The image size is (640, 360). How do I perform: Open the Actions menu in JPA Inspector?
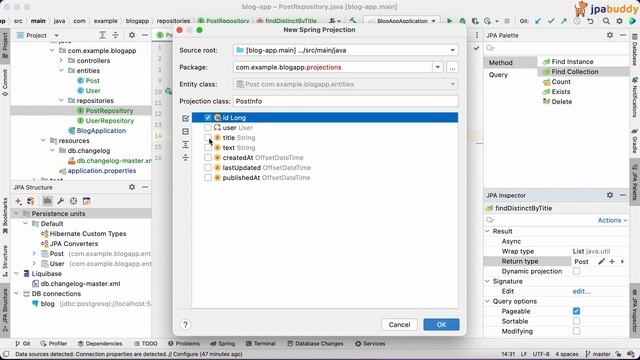tap(612, 220)
